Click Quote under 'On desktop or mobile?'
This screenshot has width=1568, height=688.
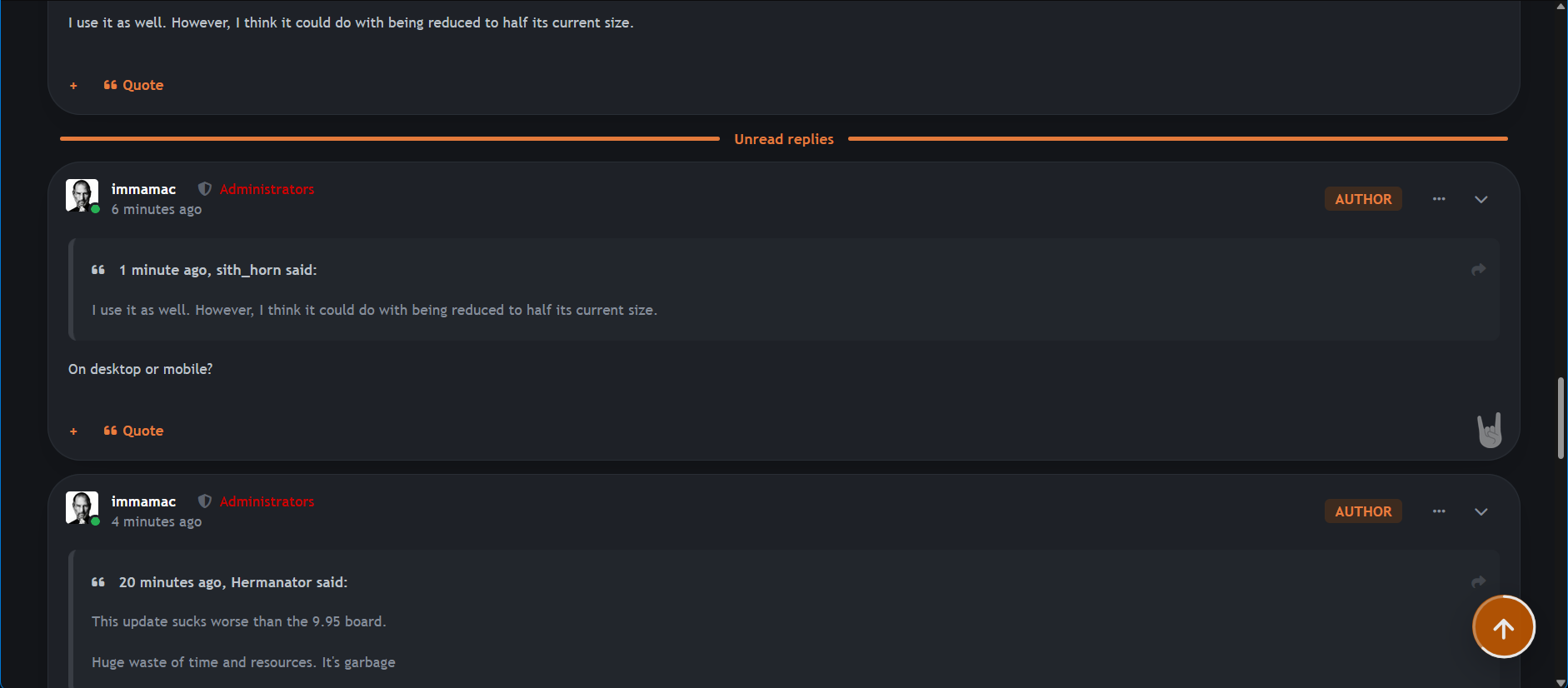133,431
